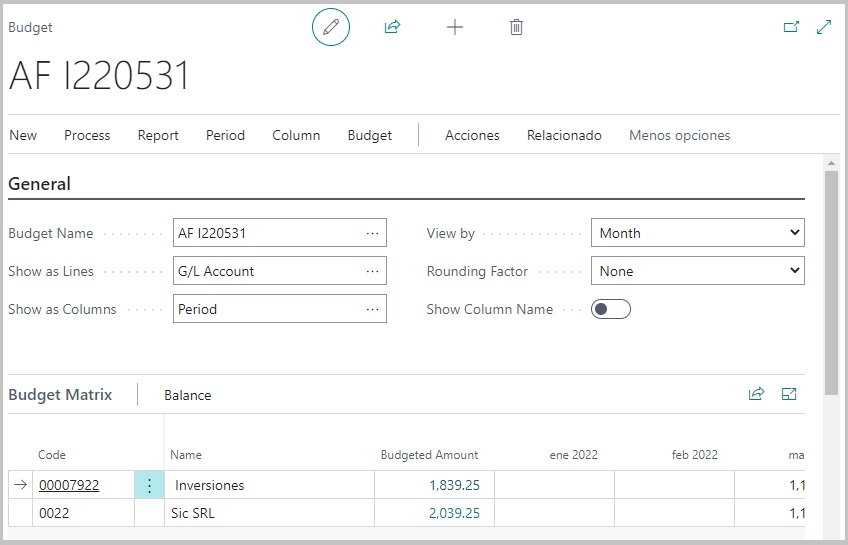This screenshot has width=848, height=545.
Task: Open code link 00007922
Action: pos(69,485)
